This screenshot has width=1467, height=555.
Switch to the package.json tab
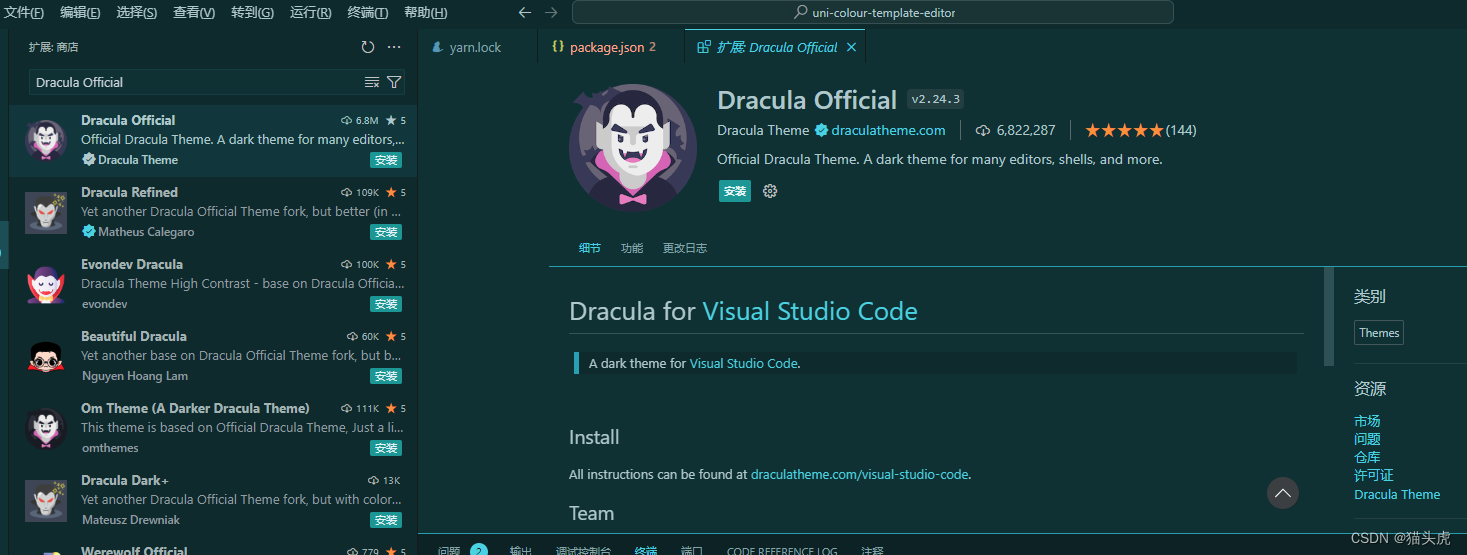point(606,47)
